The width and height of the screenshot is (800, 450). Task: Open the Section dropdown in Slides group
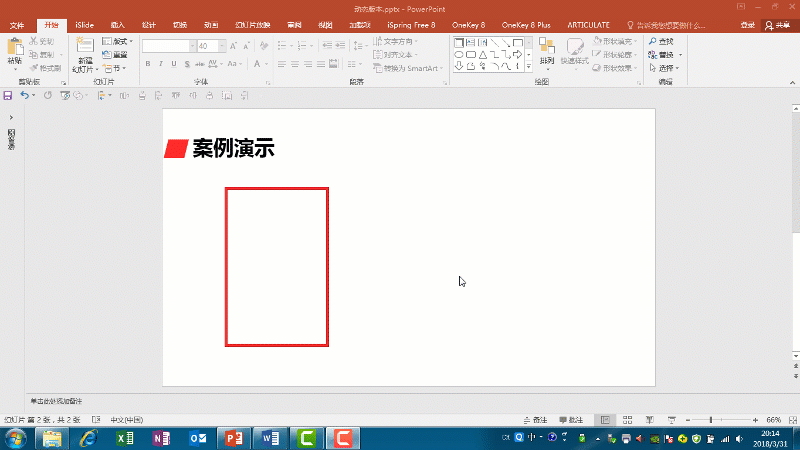tap(114, 68)
